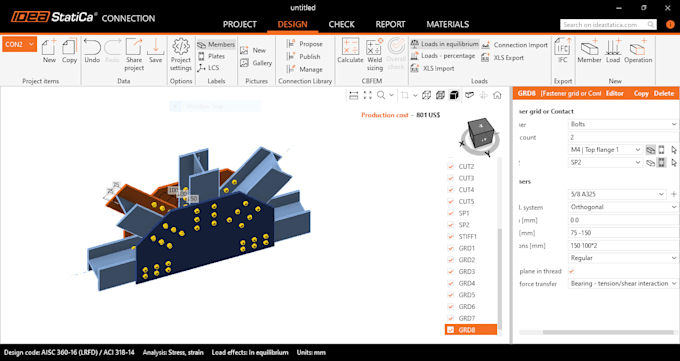Image resolution: width=680 pixels, height=361 pixels.
Task: Select Loads - percentage
Action: (443, 56)
